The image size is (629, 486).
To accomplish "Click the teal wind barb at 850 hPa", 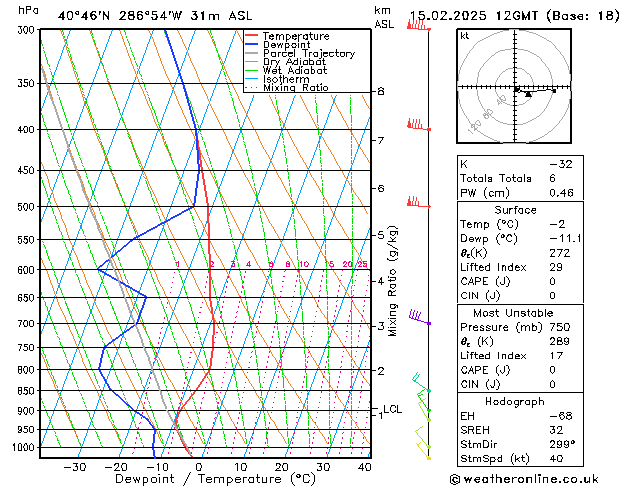I will point(421,383).
